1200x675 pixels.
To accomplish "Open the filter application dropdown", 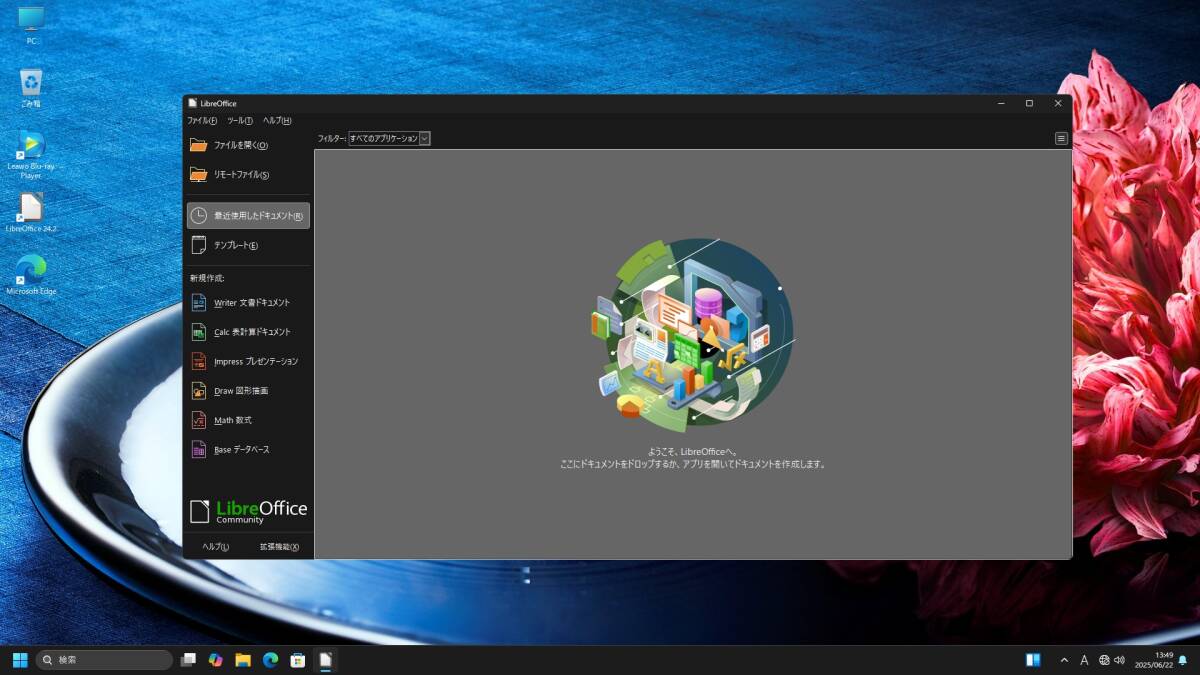I will point(389,139).
